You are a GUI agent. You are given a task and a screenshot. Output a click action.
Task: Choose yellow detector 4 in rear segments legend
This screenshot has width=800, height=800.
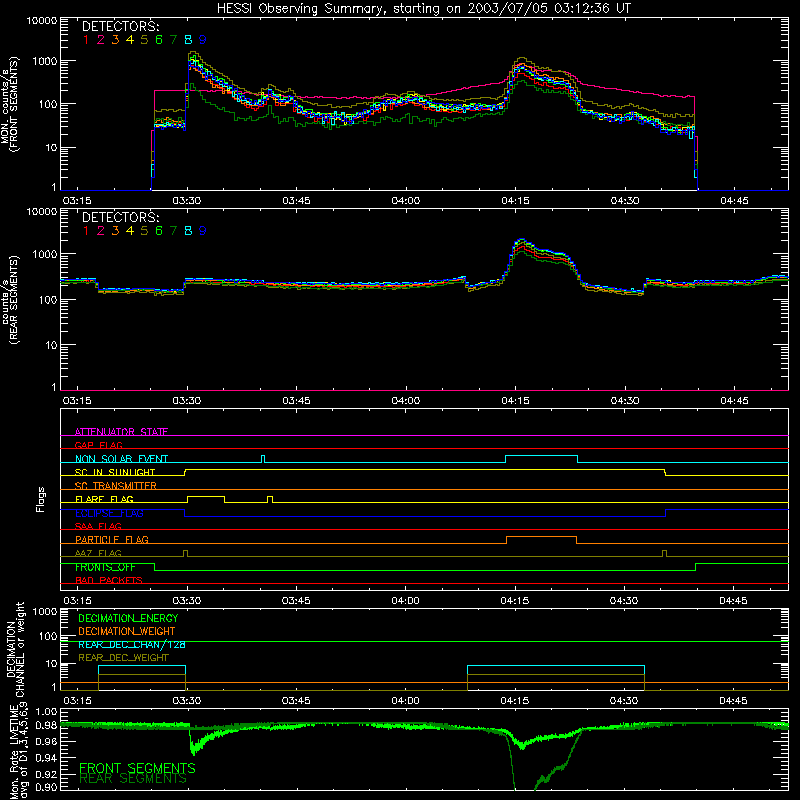coord(130,231)
